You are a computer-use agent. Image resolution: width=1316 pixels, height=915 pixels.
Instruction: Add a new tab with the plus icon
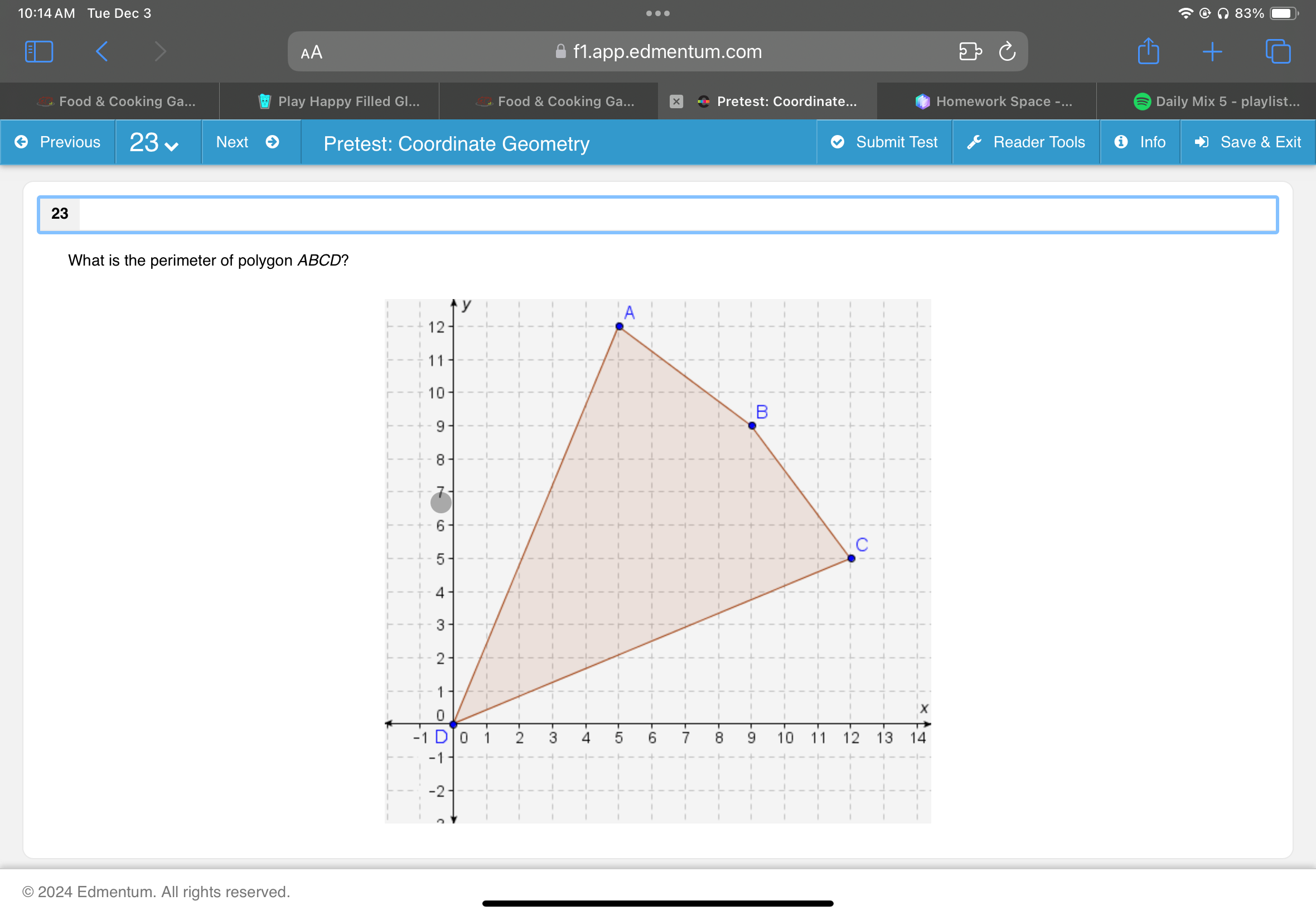(x=1212, y=51)
